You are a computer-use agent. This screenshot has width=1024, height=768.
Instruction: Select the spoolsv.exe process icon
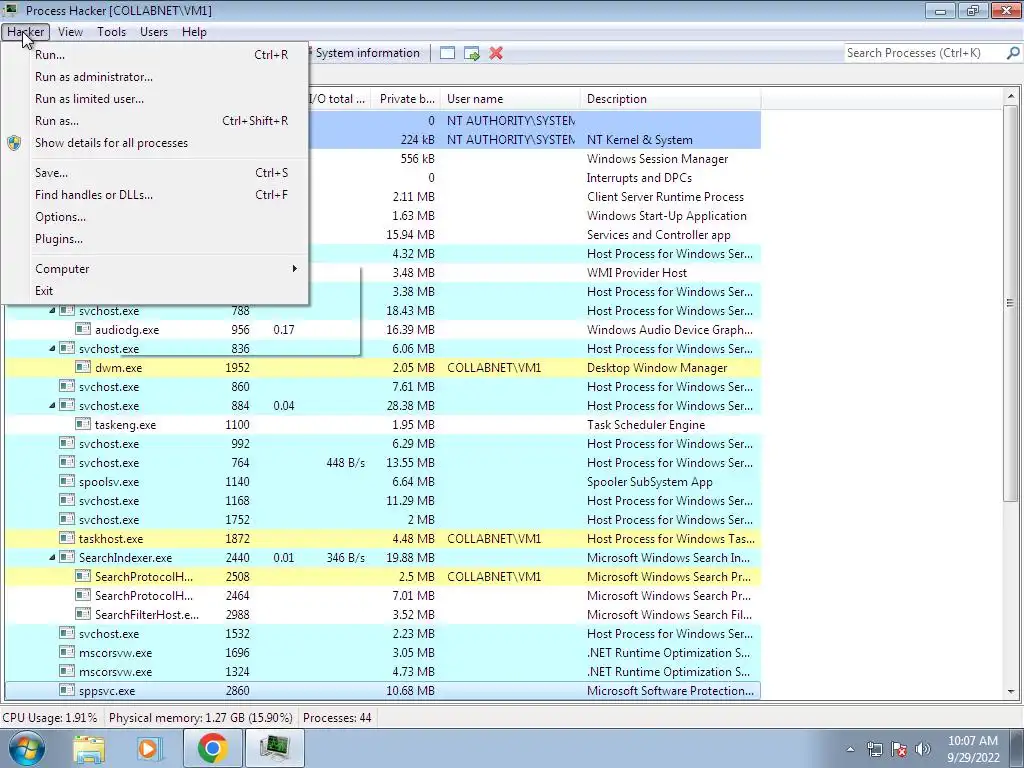coord(67,481)
